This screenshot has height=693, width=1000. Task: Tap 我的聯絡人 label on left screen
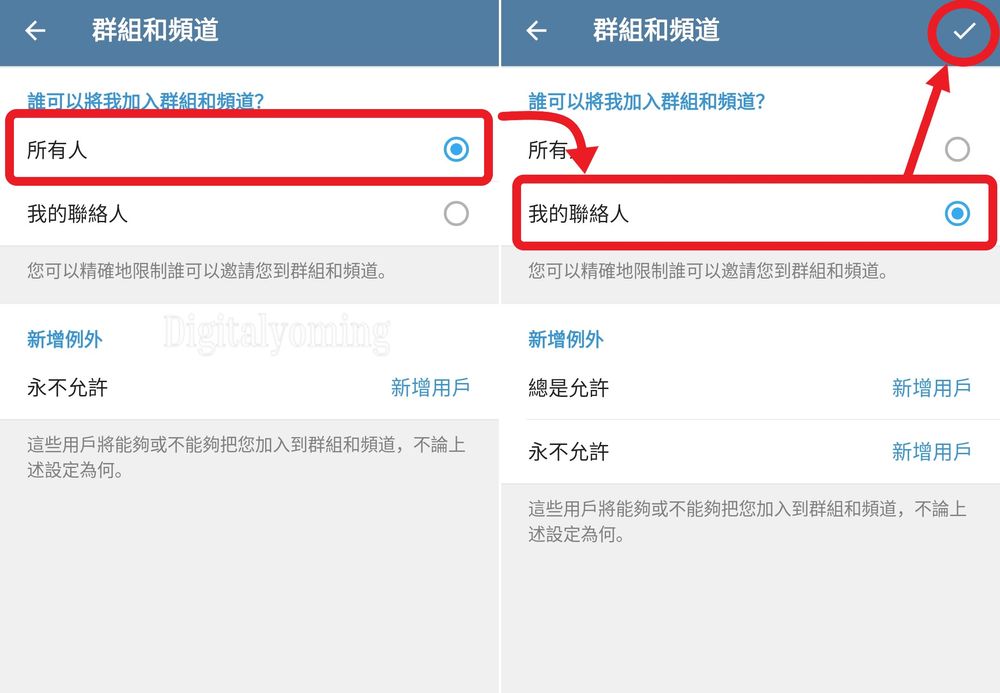(77, 214)
